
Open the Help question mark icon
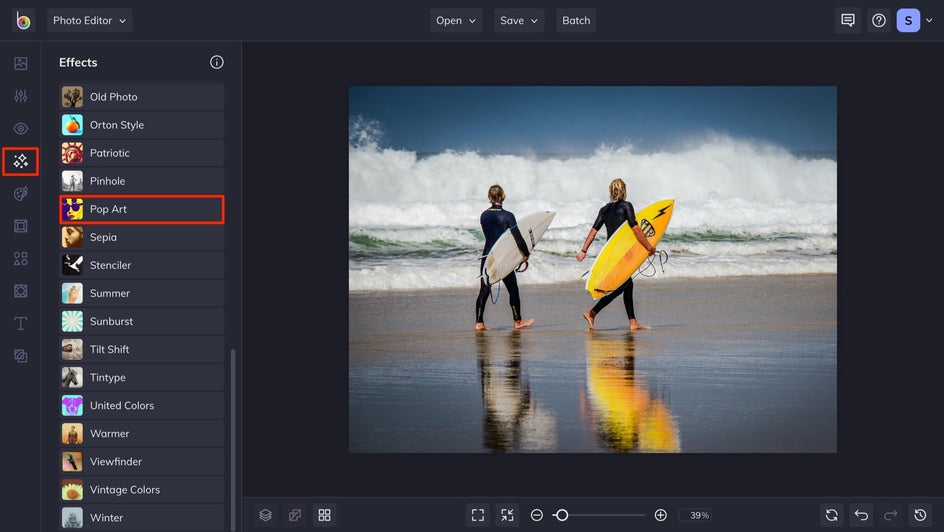pos(878,20)
